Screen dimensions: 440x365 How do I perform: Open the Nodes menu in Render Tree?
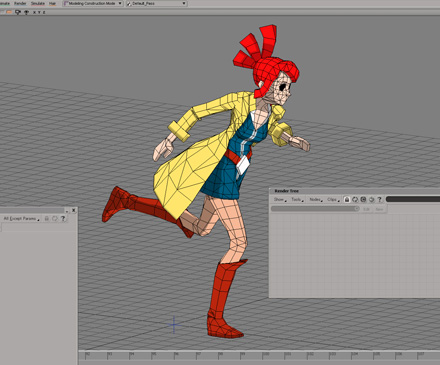click(316, 199)
